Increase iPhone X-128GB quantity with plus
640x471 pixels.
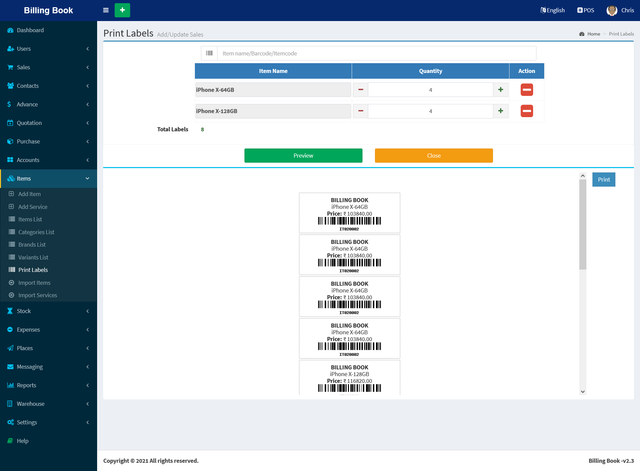pyautogui.click(x=500, y=111)
